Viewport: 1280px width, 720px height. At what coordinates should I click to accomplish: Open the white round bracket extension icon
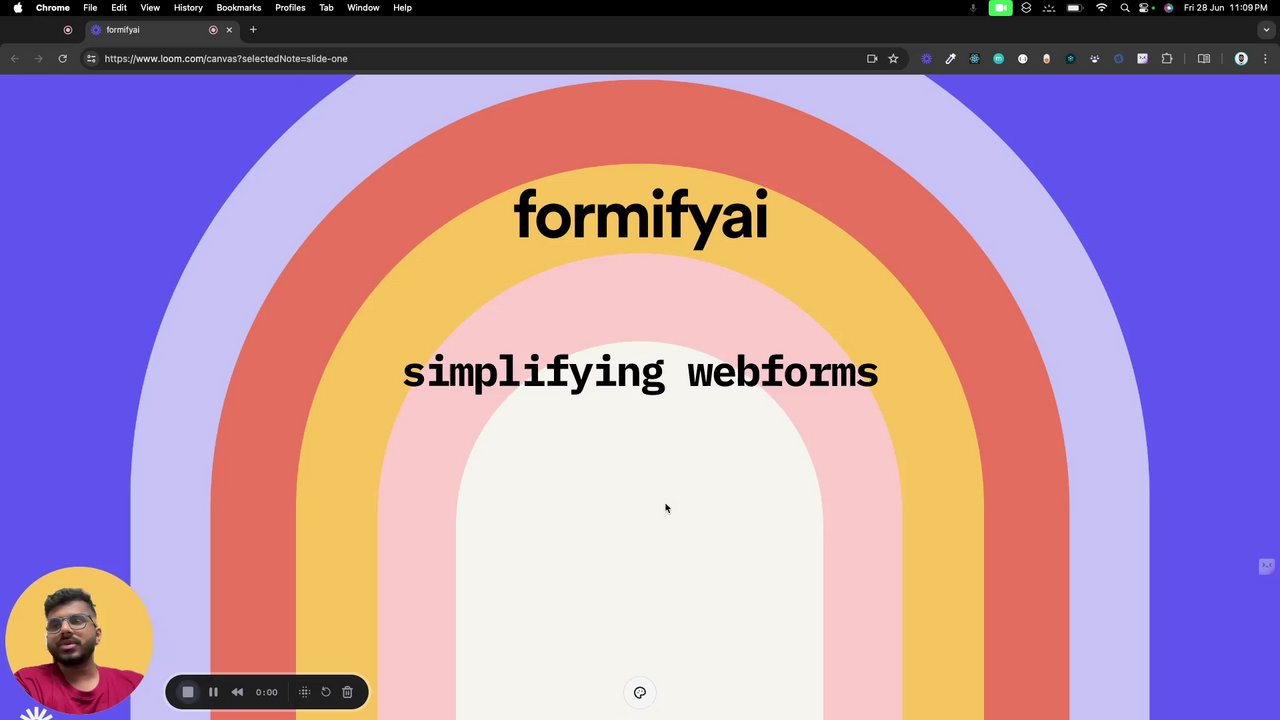click(1022, 59)
